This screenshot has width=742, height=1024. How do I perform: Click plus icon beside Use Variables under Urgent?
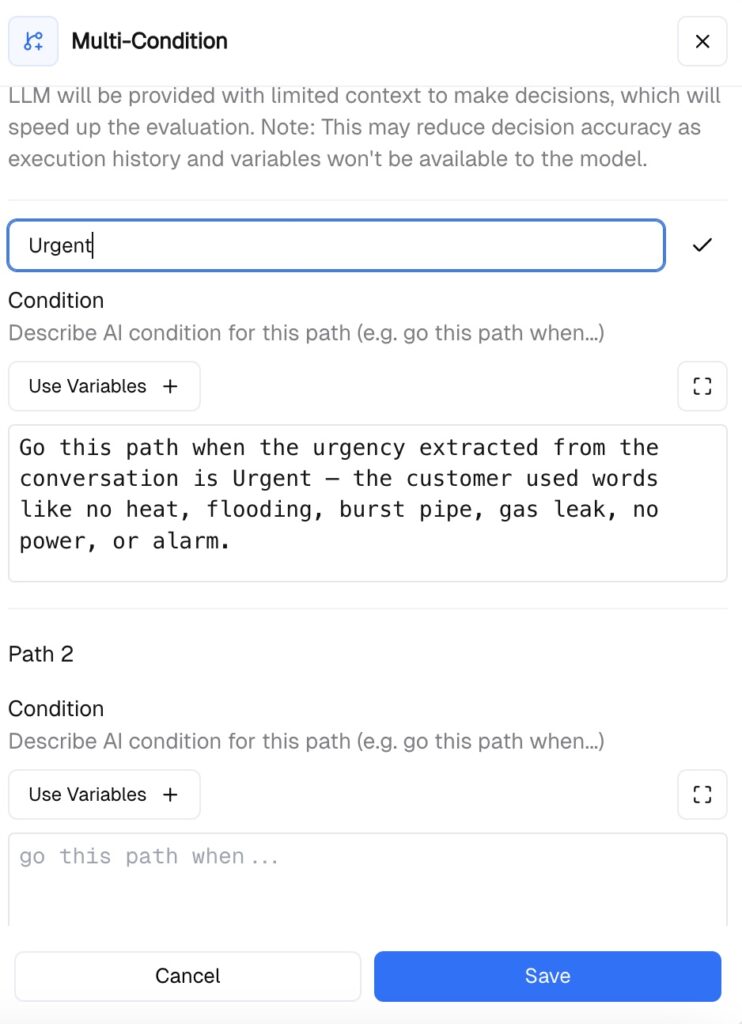(x=170, y=386)
